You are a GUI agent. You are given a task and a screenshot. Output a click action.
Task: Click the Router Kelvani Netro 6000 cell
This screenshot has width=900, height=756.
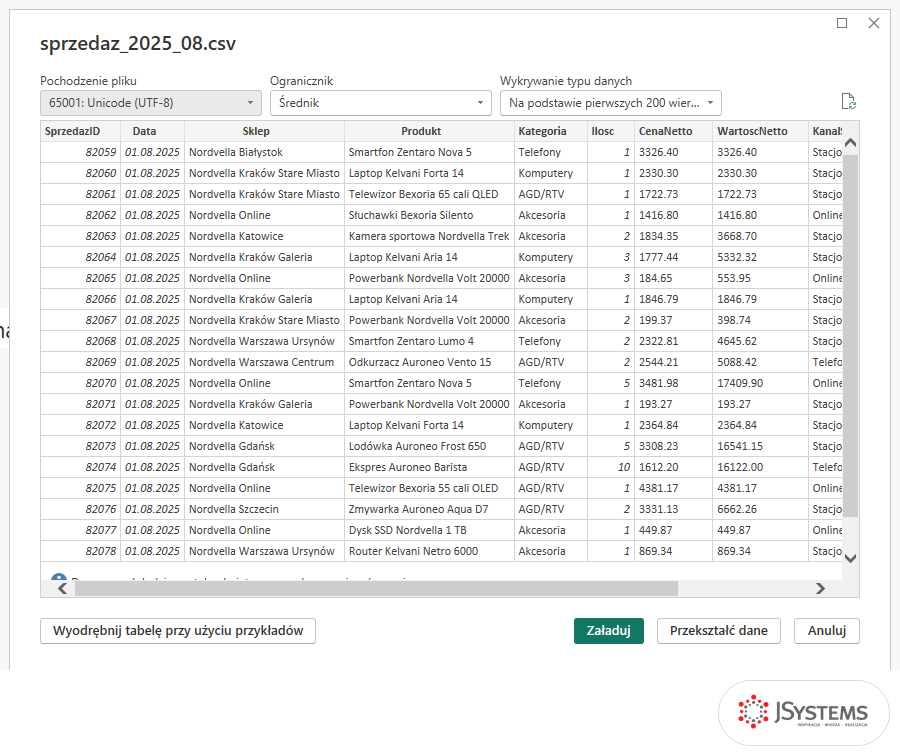(429, 551)
